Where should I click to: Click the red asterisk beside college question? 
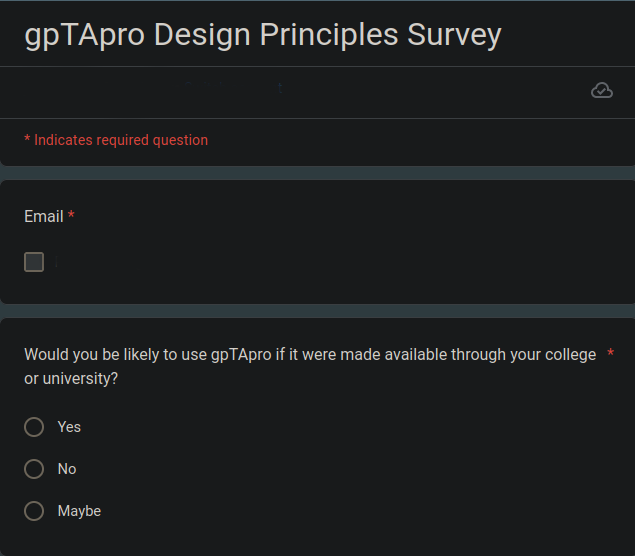click(x=610, y=353)
